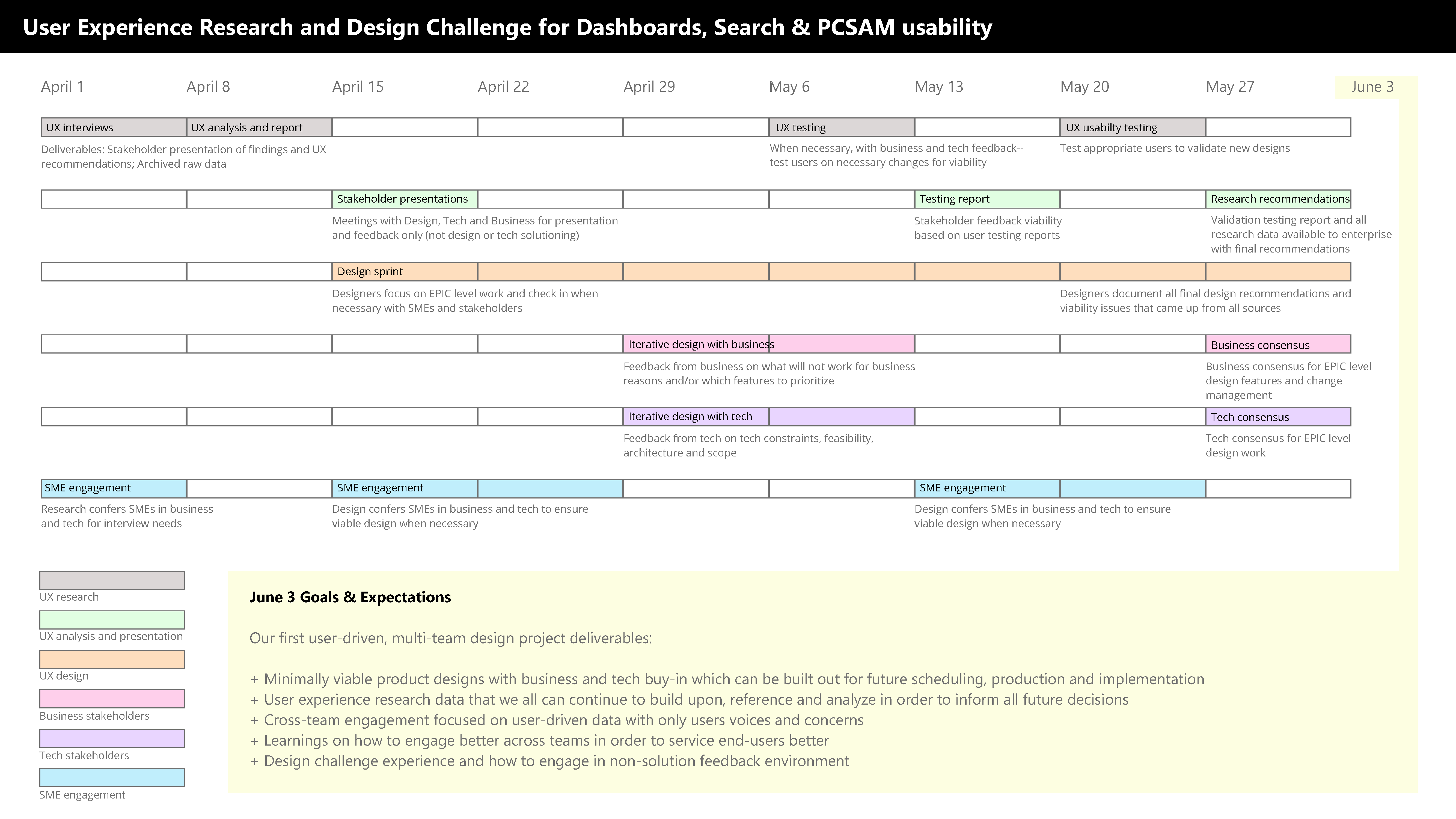Select the UX usabilty testing bar
Screen dimensions: 1456x819
click(x=1133, y=127)
